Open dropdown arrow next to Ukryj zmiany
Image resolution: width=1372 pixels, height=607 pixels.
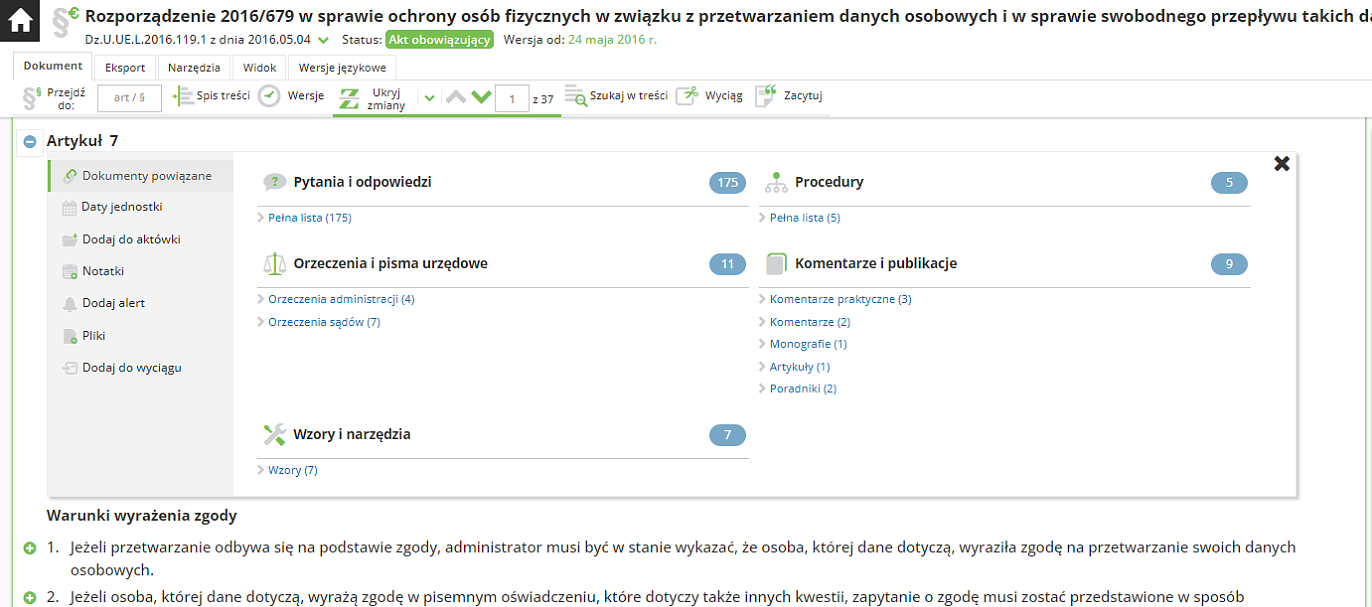[429, 98]
